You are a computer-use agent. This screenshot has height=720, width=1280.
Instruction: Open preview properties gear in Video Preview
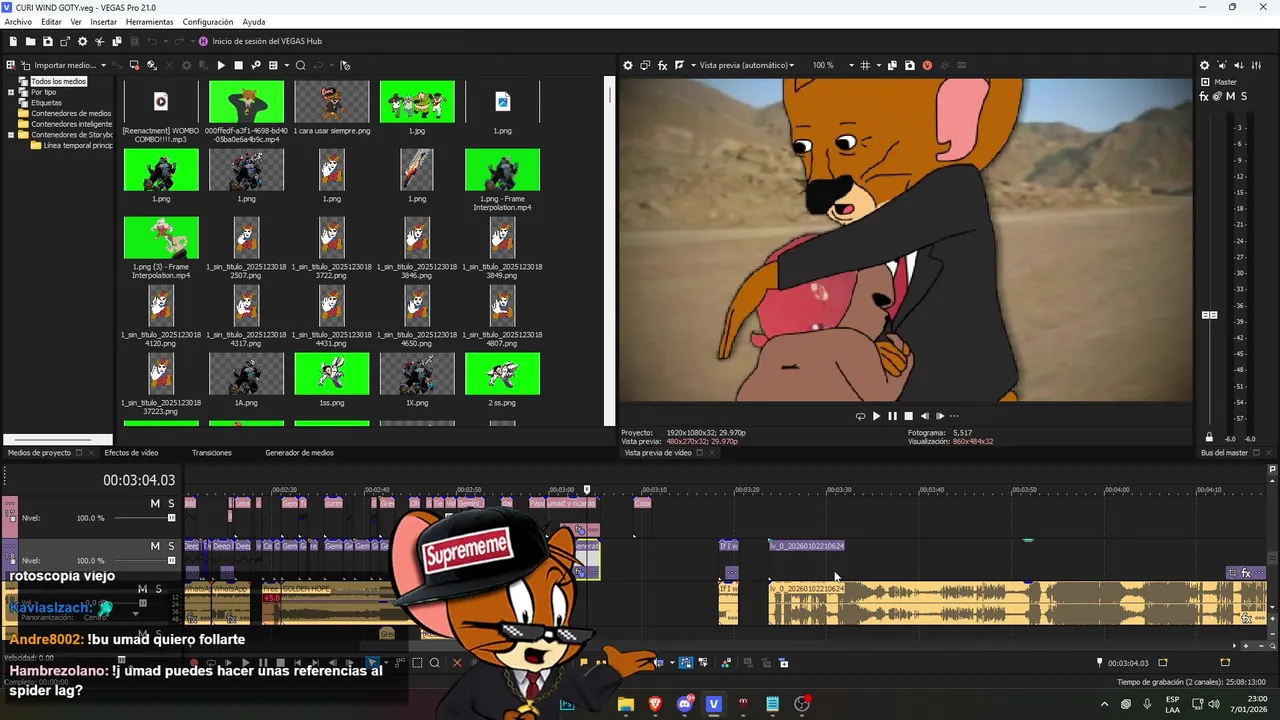click(628, 65)
